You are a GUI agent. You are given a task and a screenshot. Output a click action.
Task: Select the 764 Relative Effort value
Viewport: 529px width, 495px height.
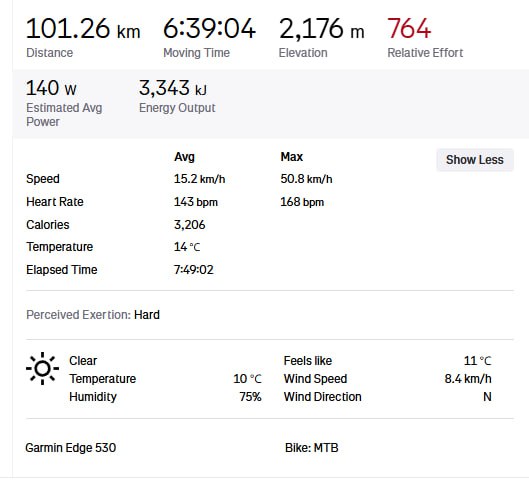(x=409, y=28)
